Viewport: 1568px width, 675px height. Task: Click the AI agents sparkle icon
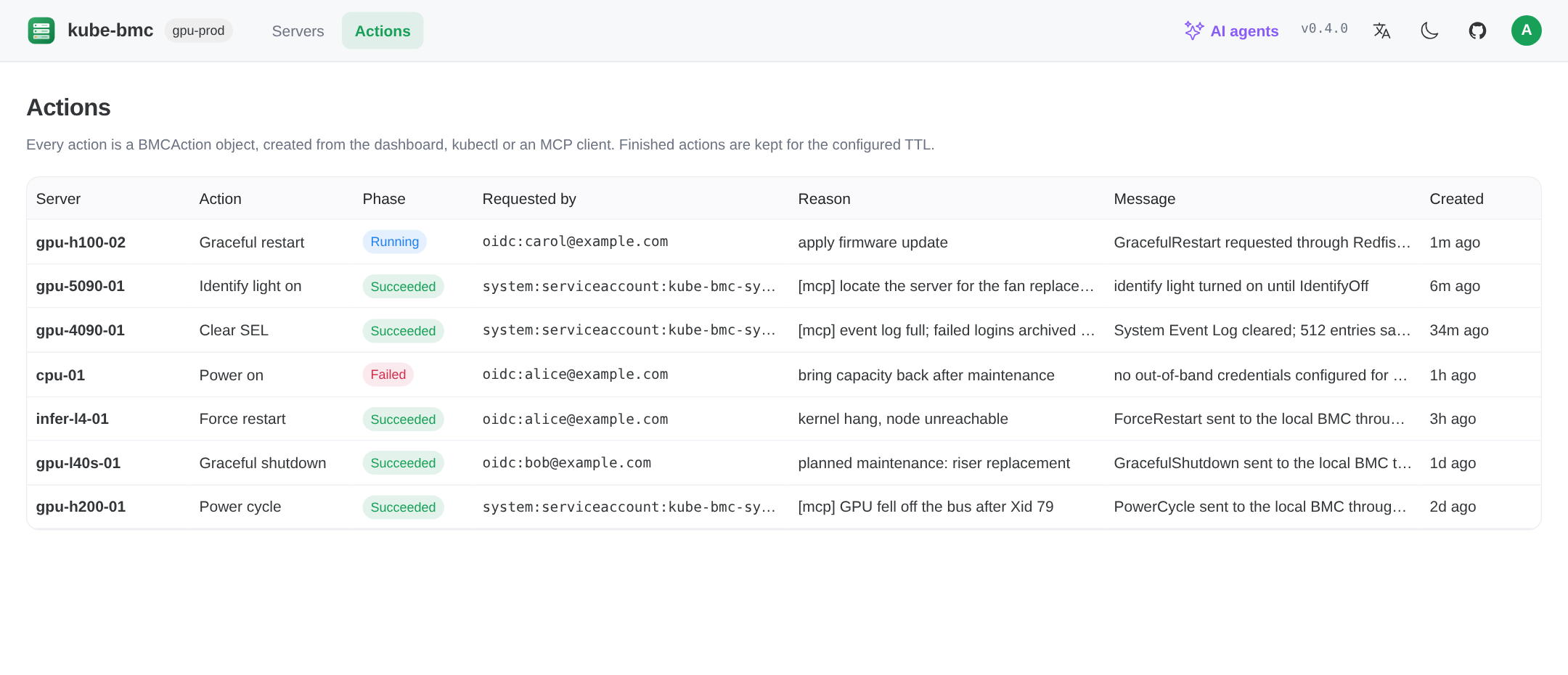click(x=1193, y=30)
